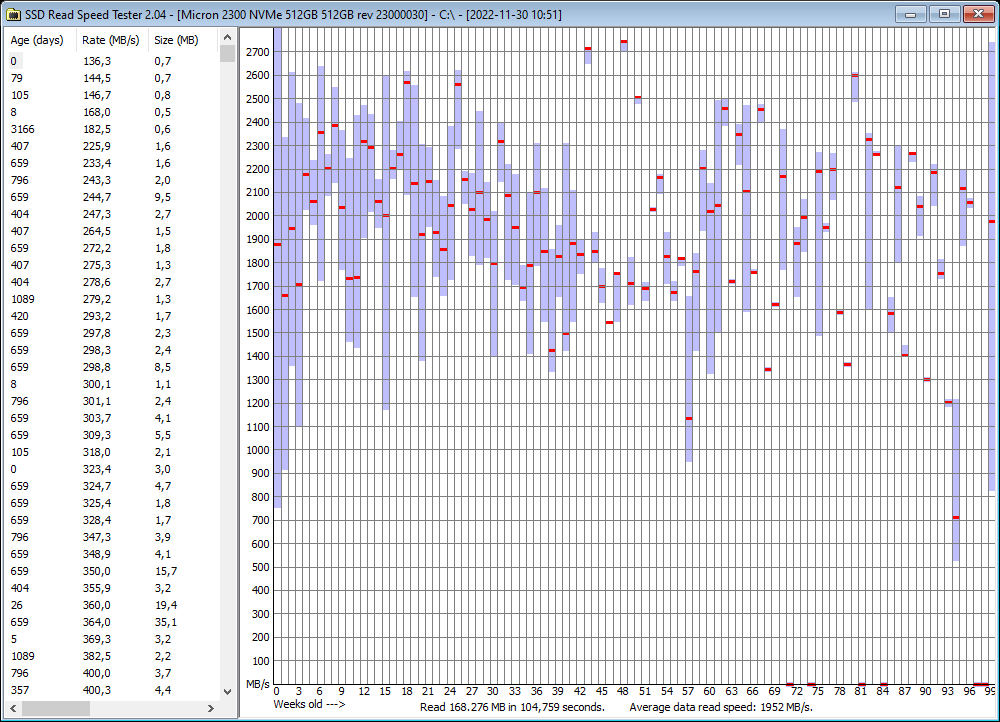This screenshot has width=1000, height=722.
Task: Select the row with rate 225,9
Action: click(112, 146)
